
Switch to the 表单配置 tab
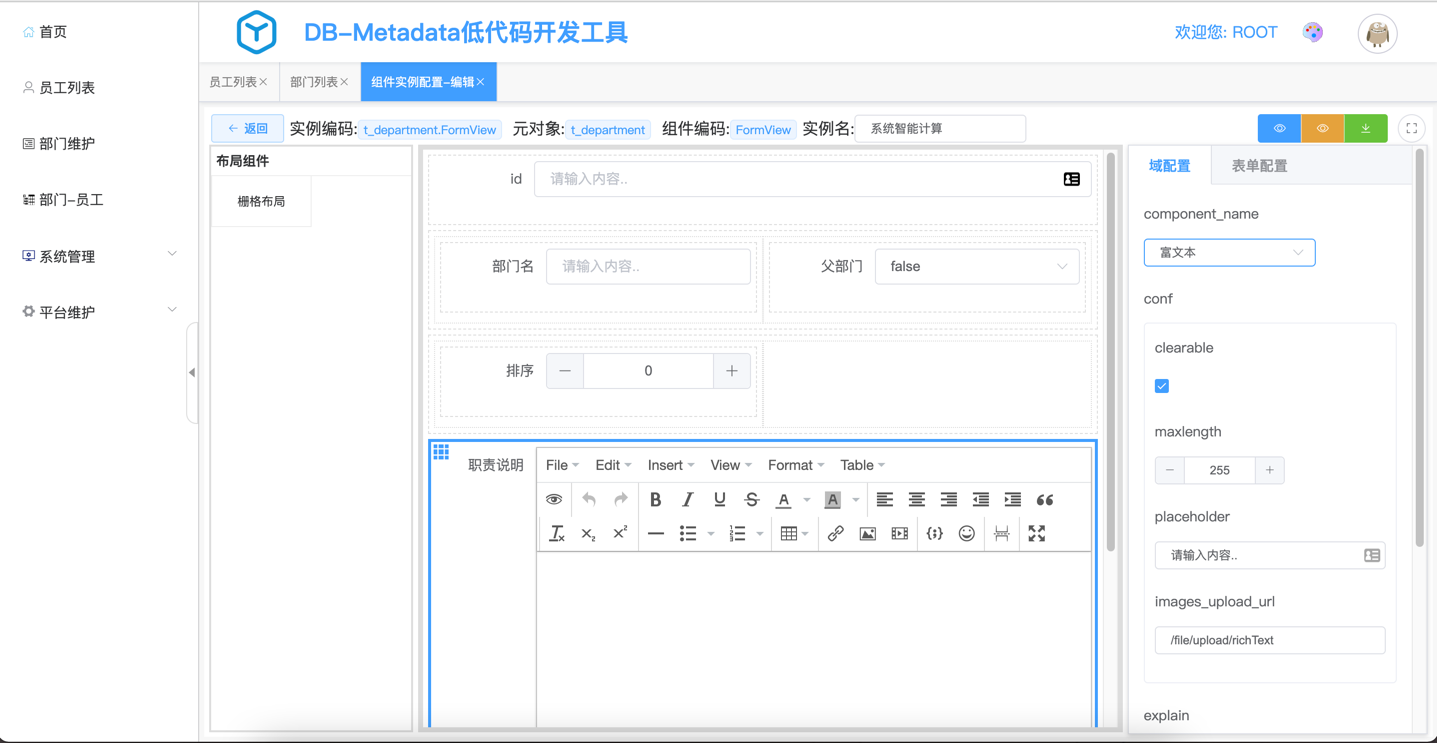coord(1259,166)
